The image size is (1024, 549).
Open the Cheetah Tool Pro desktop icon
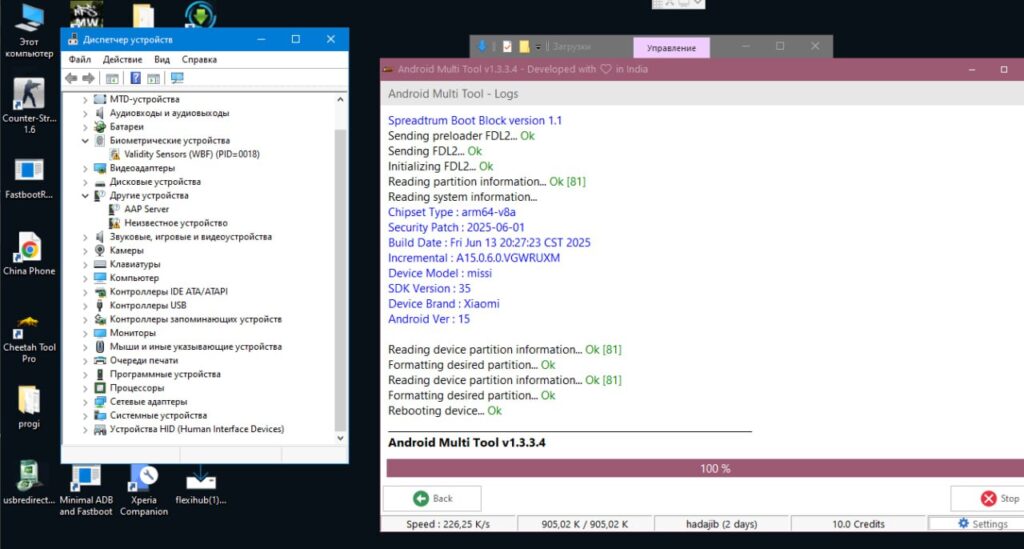tap(29, 328)
